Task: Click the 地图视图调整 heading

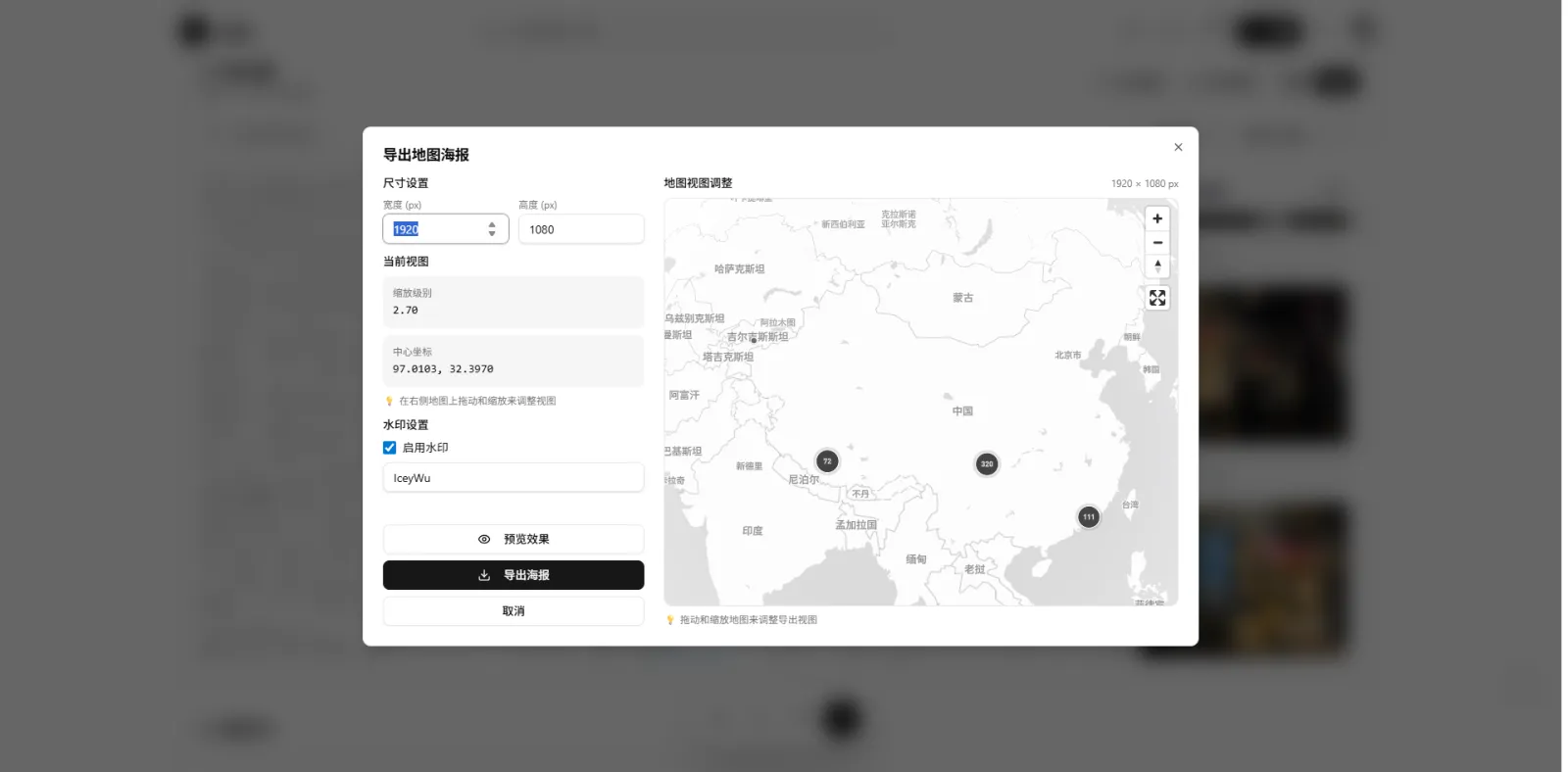Action: 698,183
